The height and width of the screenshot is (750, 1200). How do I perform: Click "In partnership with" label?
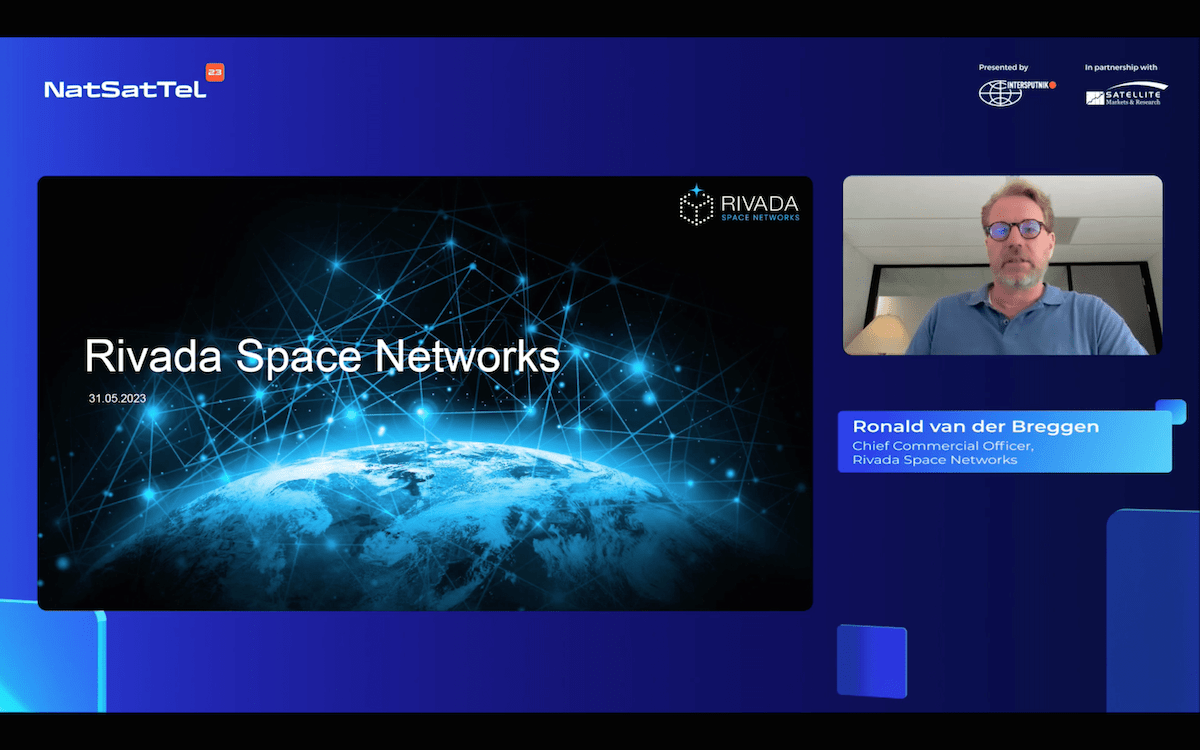tap(1121, 68)
